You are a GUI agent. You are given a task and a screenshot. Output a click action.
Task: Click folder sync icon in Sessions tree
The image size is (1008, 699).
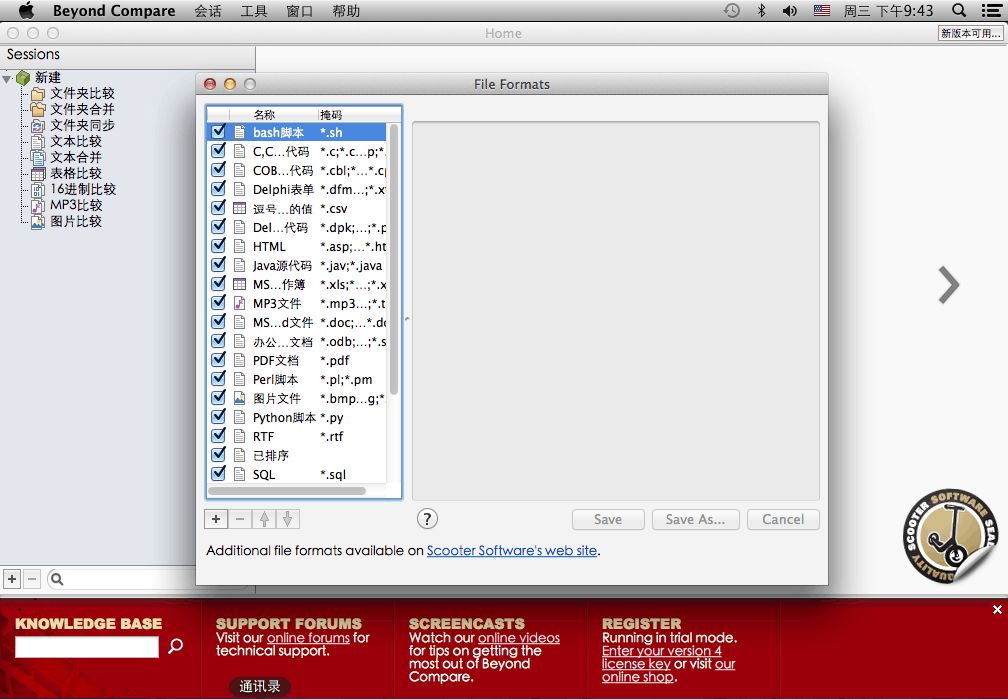click(38, 125)
